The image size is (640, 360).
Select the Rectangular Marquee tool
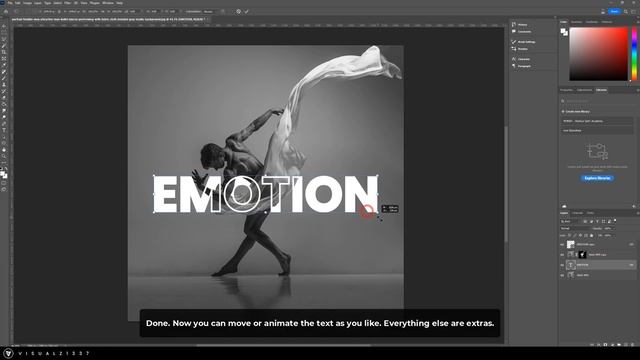pos(4,33)
